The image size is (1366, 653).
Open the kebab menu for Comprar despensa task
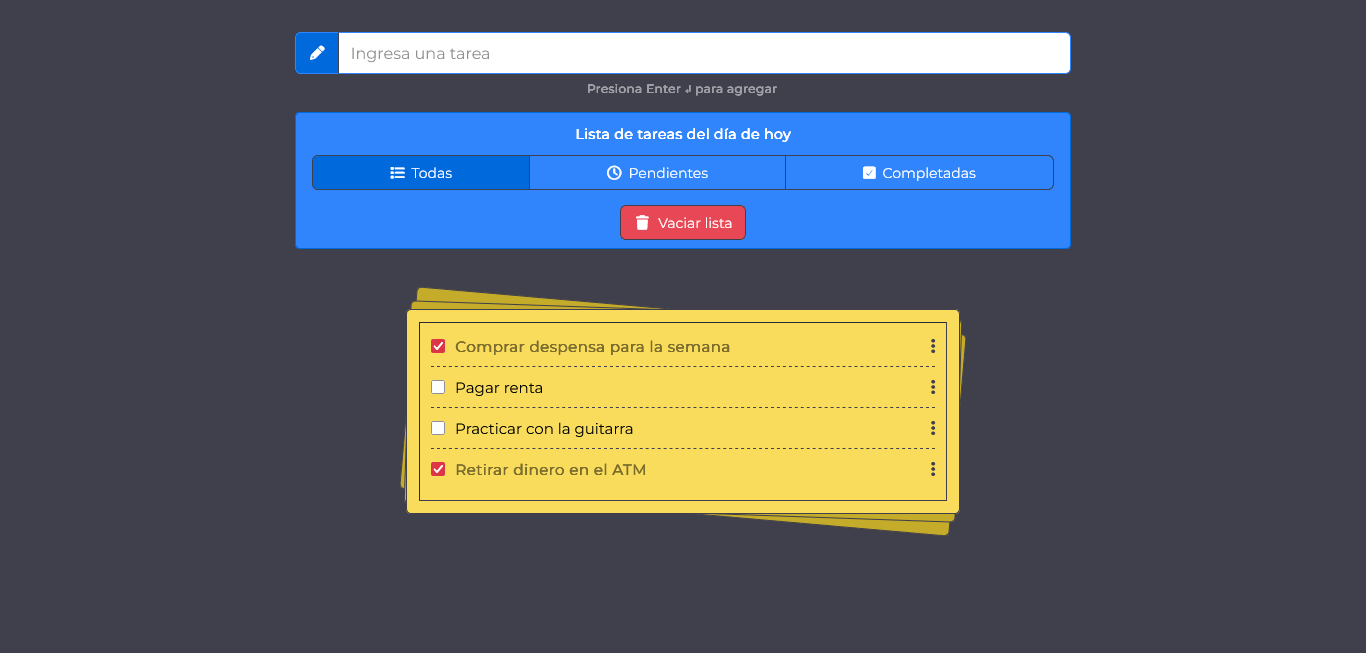click(x=932, y=345)
